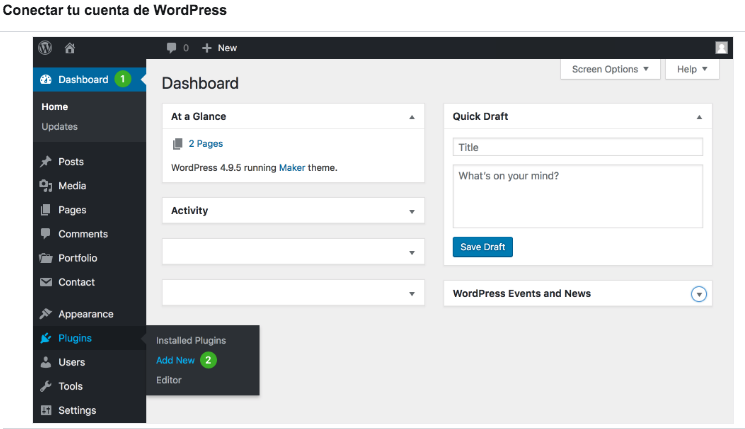Open user avatar in admin bar
745x429 pixels.
(x=721, y=48)
